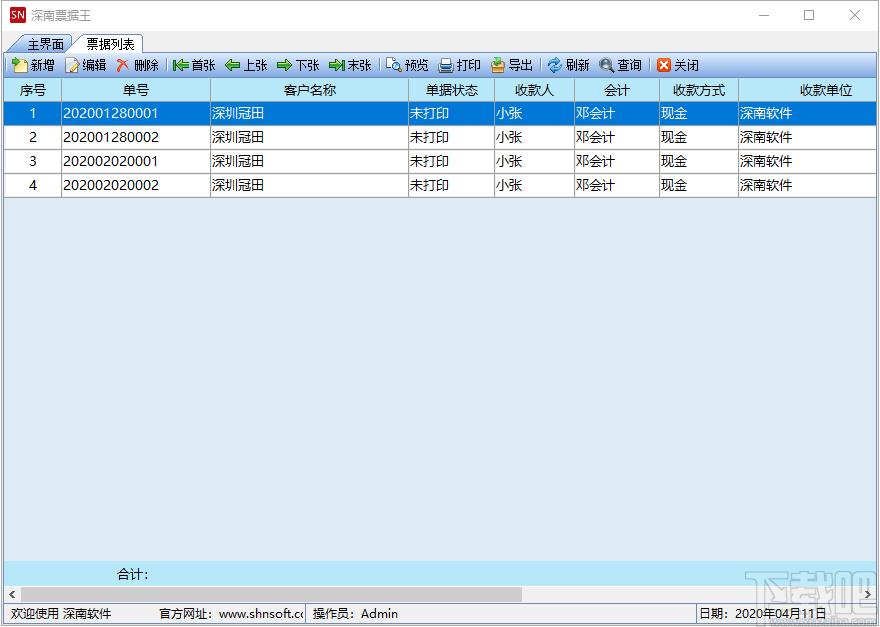Move to next record using 下张
Screen dimensions: 880x627
[x=298, y=66]
